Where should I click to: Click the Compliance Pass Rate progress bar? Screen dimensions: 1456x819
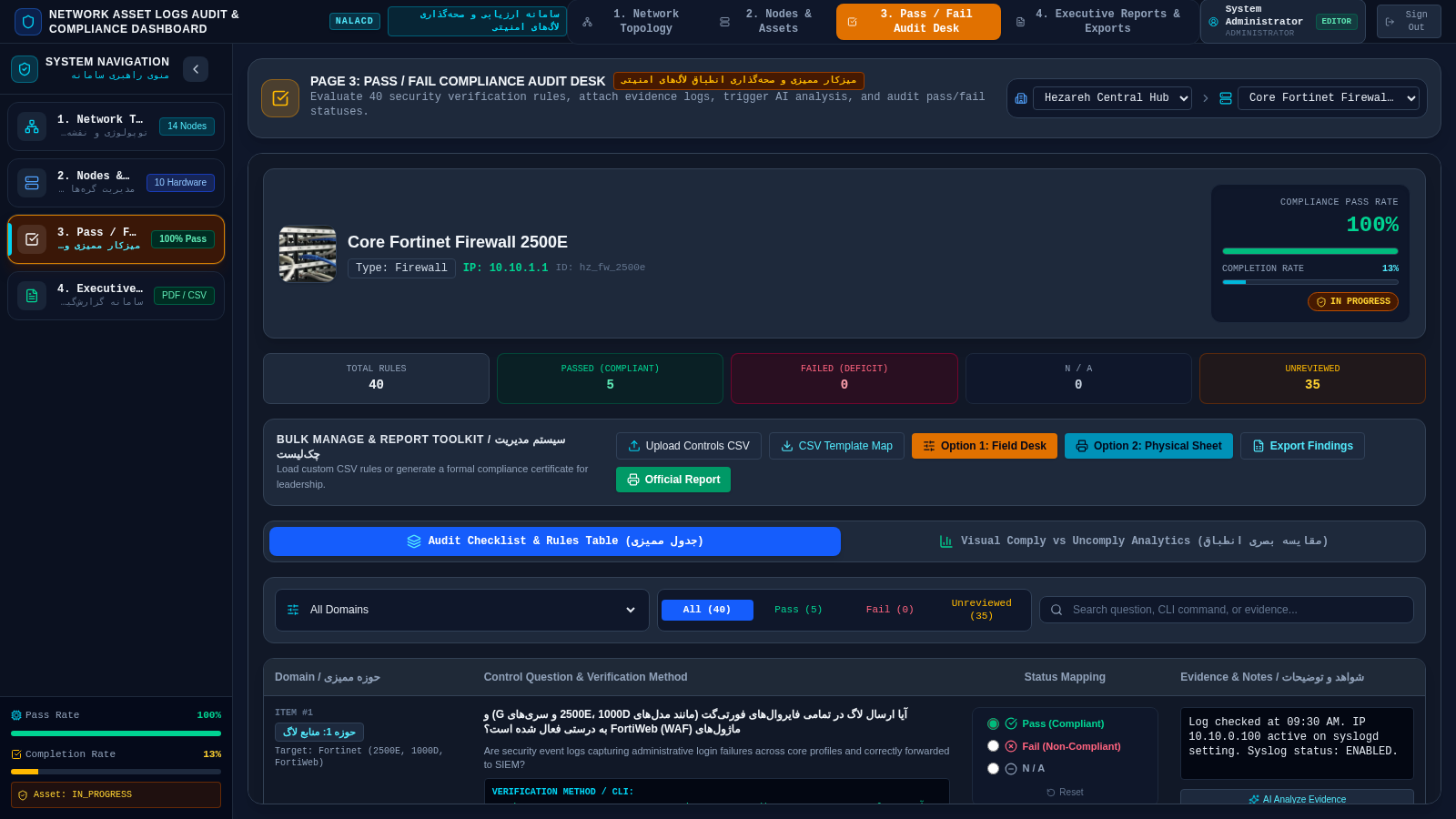[x=1310, y=251]
